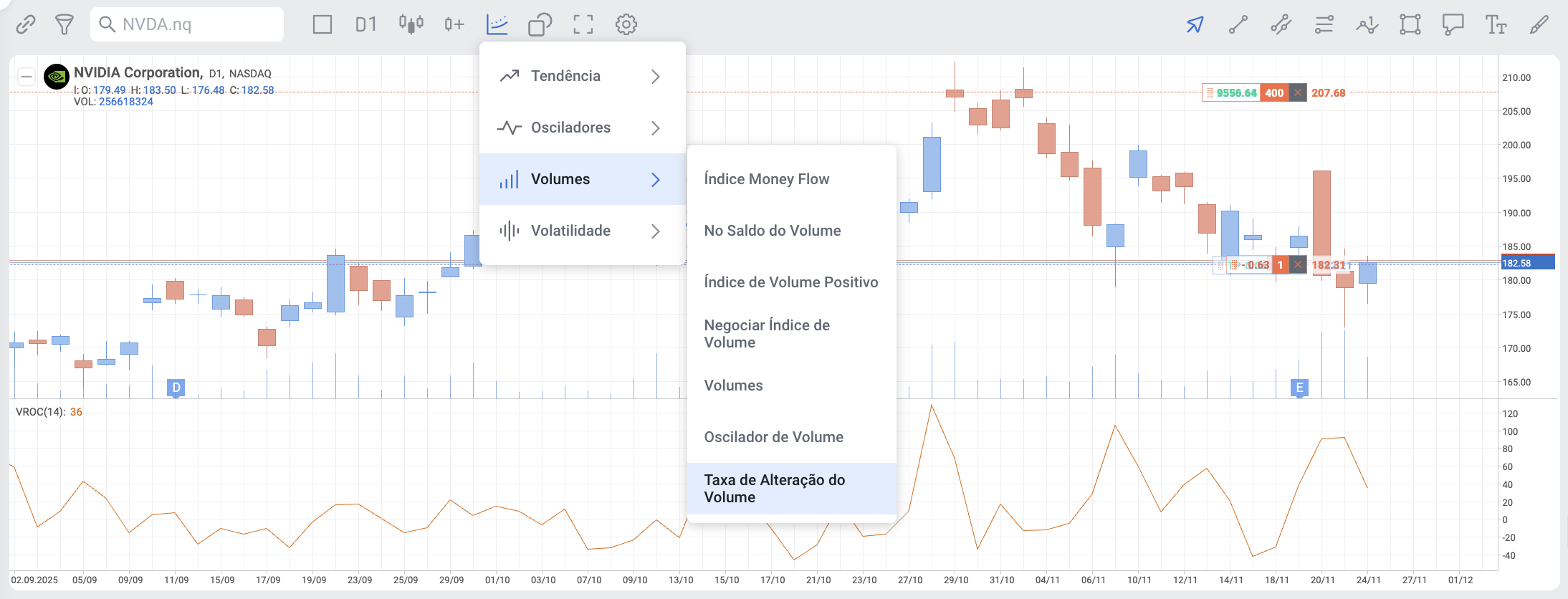Add No Saldo do Volume indicator
The image size is (1568, 599).
point(792,231)
